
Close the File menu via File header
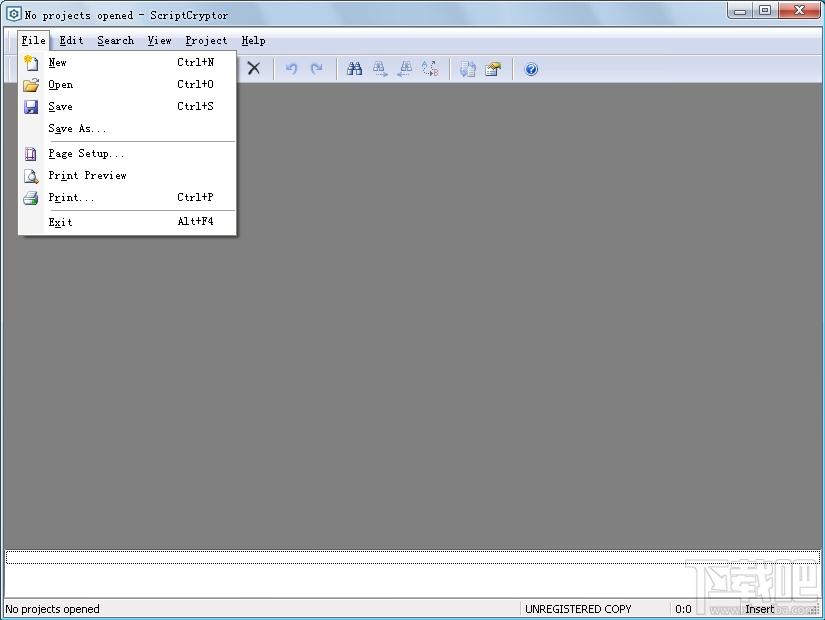click(x=34, y=41)
